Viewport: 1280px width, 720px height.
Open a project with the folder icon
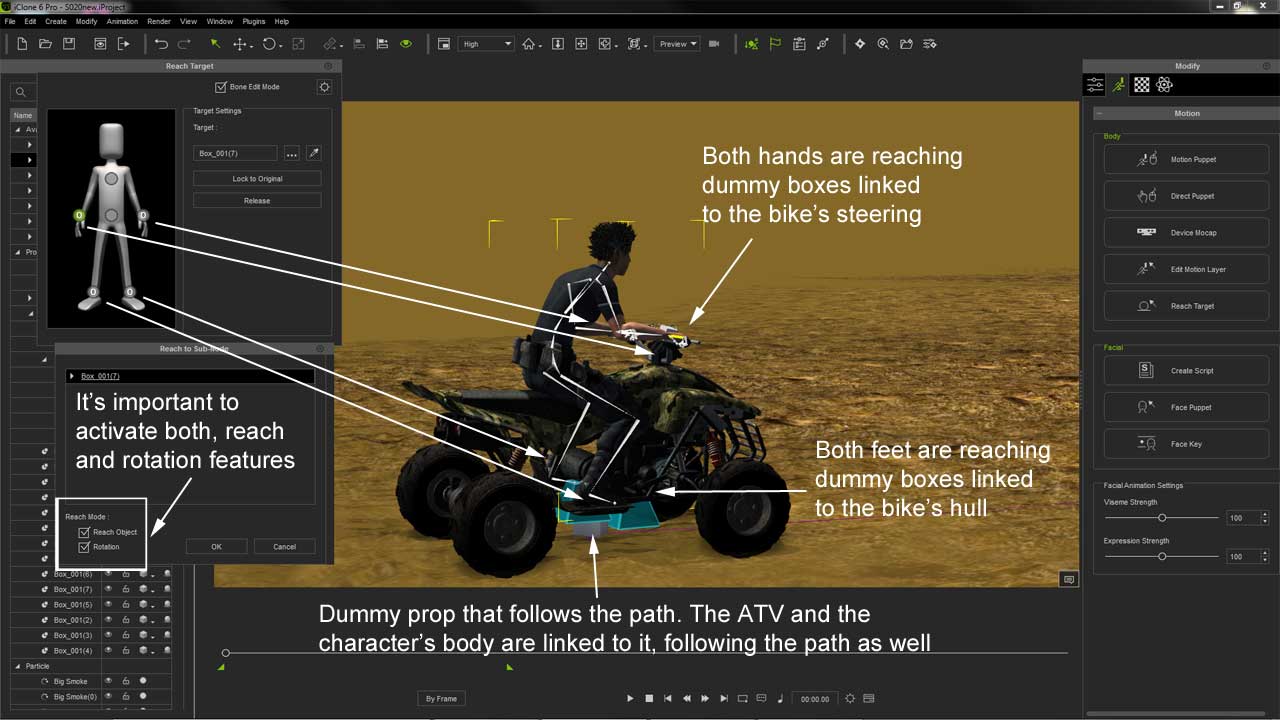[45, 44]
